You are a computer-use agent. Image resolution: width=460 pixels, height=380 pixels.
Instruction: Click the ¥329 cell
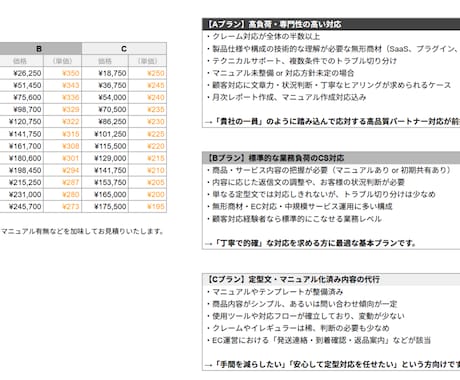[63, 110]
